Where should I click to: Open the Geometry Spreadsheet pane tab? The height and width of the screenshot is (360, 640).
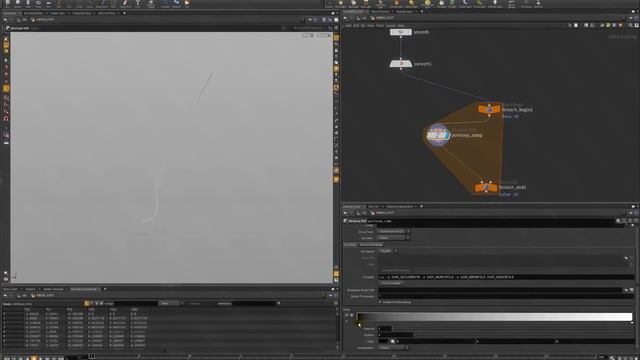[x=84, y=289]
